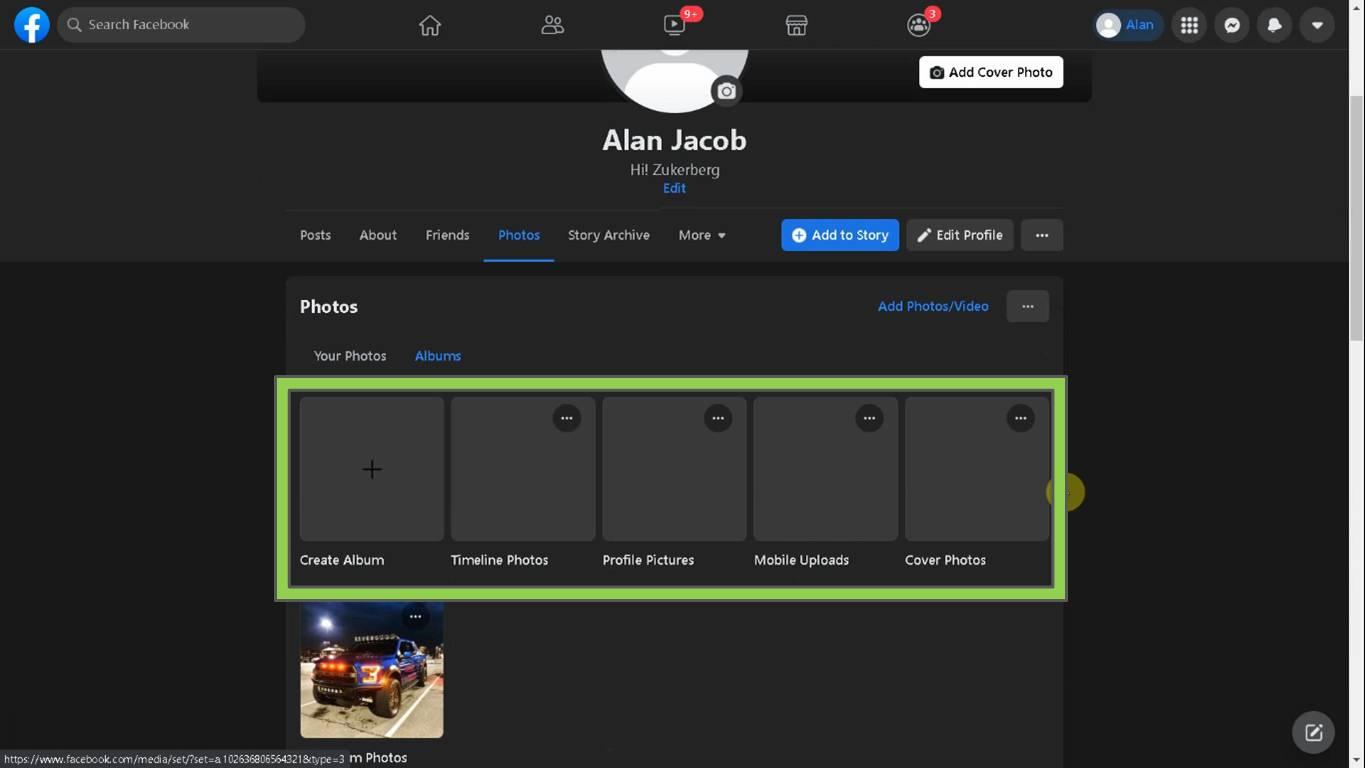This screenshot has height=768, width=1365.
Task: Open the Marketplace icon
Action: [796, 25]
